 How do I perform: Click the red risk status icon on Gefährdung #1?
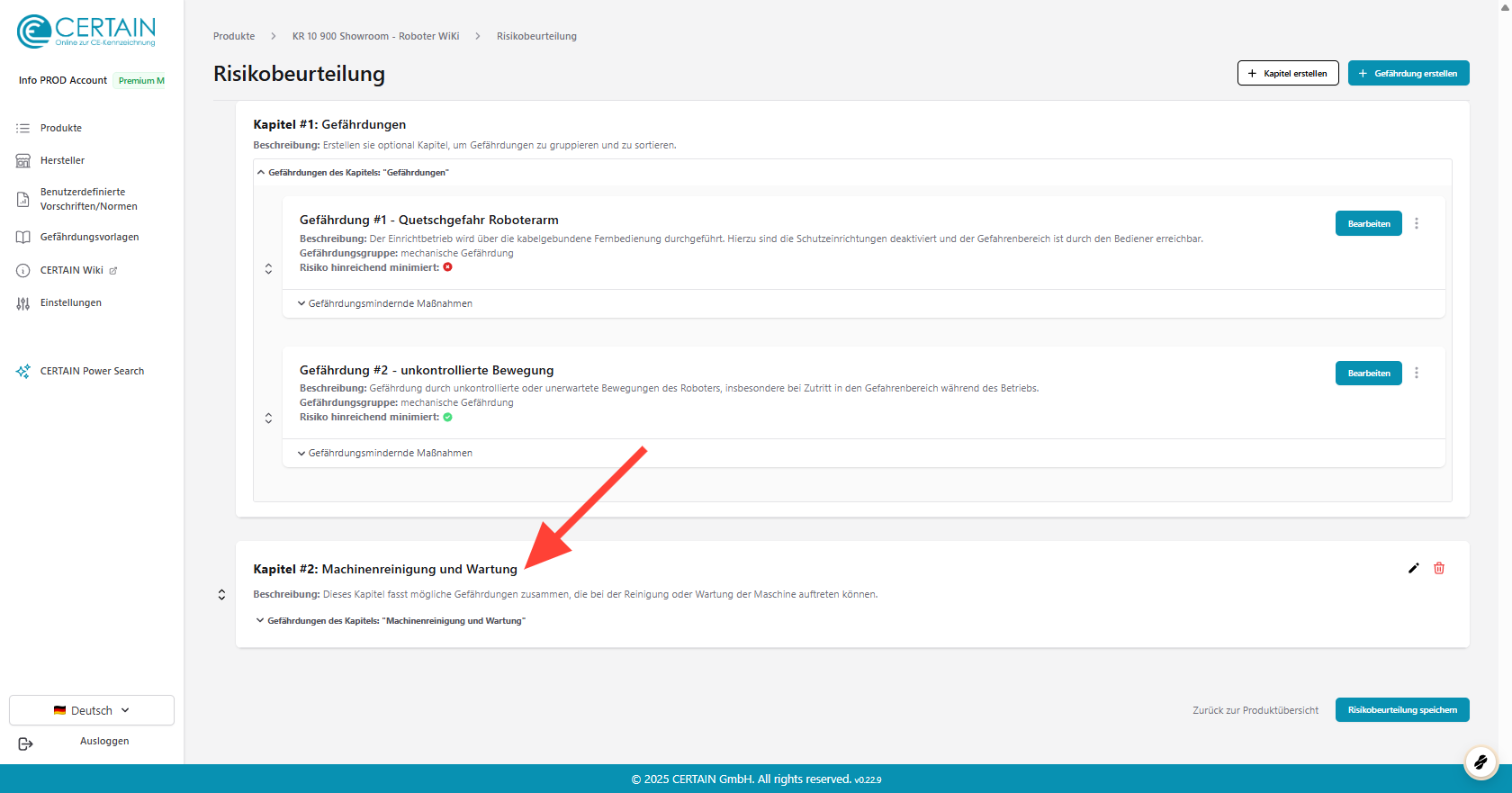(447, 267)
